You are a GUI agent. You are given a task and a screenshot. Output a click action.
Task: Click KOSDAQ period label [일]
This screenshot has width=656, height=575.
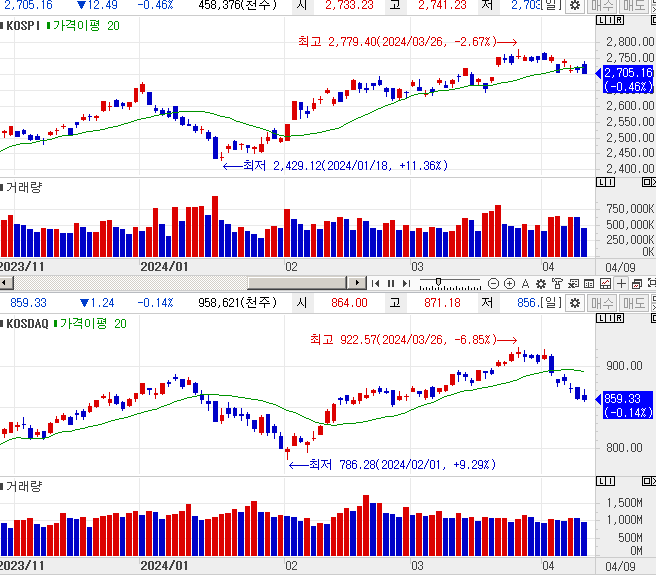tap(551, 302)
